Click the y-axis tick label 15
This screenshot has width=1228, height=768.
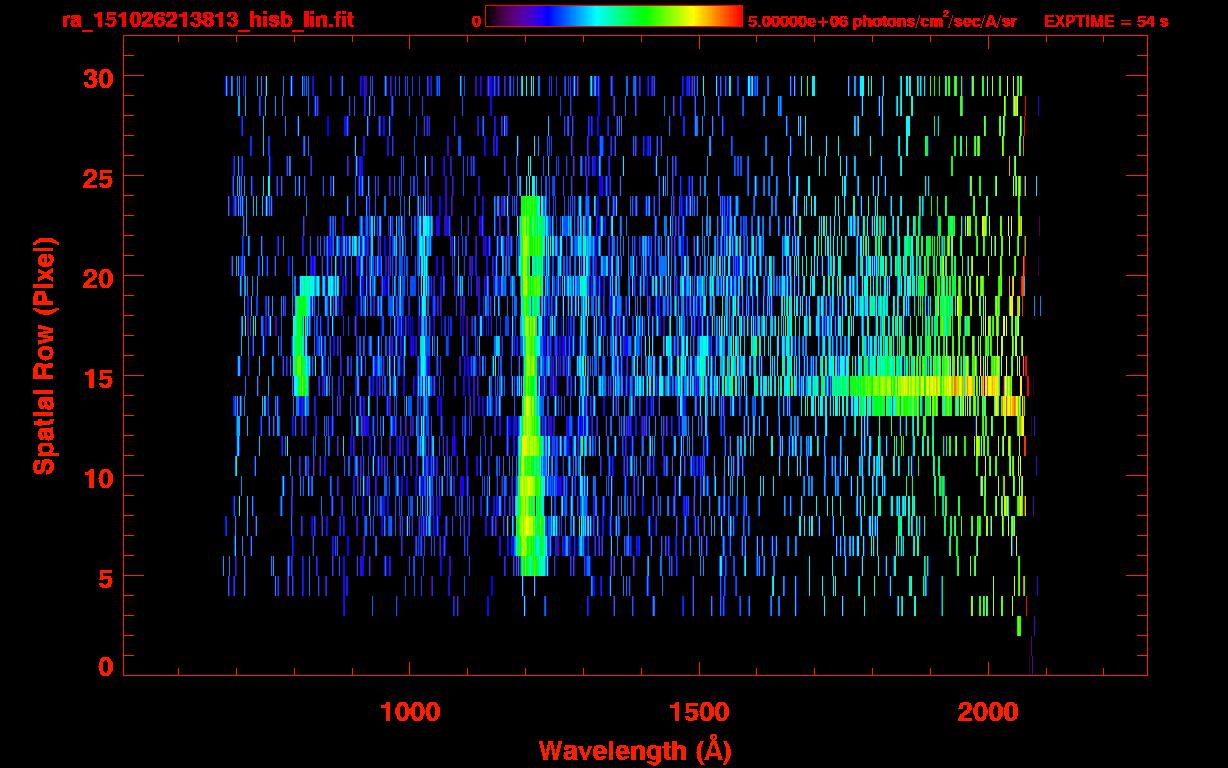point(97,376)
